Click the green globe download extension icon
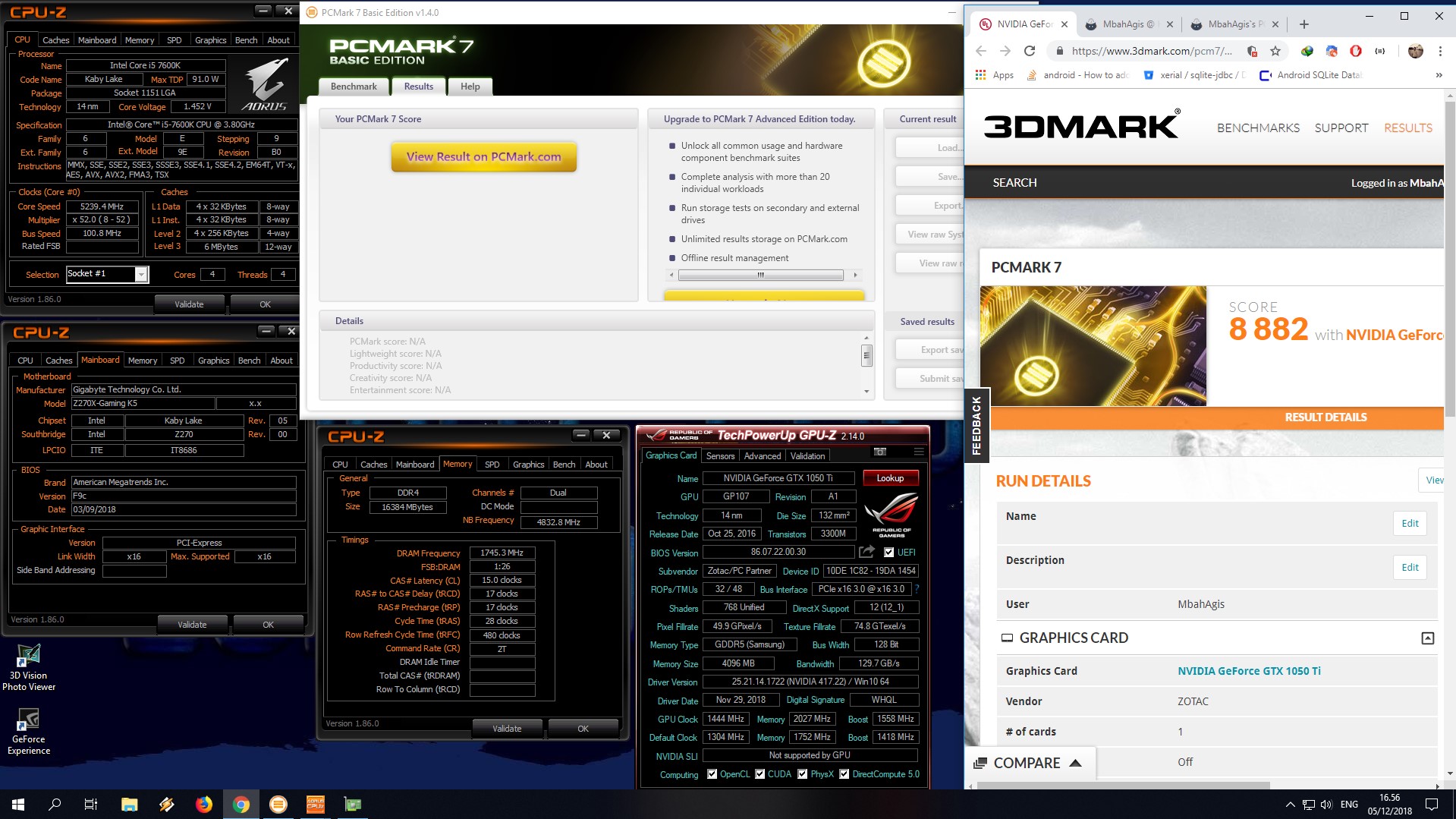The width and height of the screenshot is (1456, 819). [1307, 51]
